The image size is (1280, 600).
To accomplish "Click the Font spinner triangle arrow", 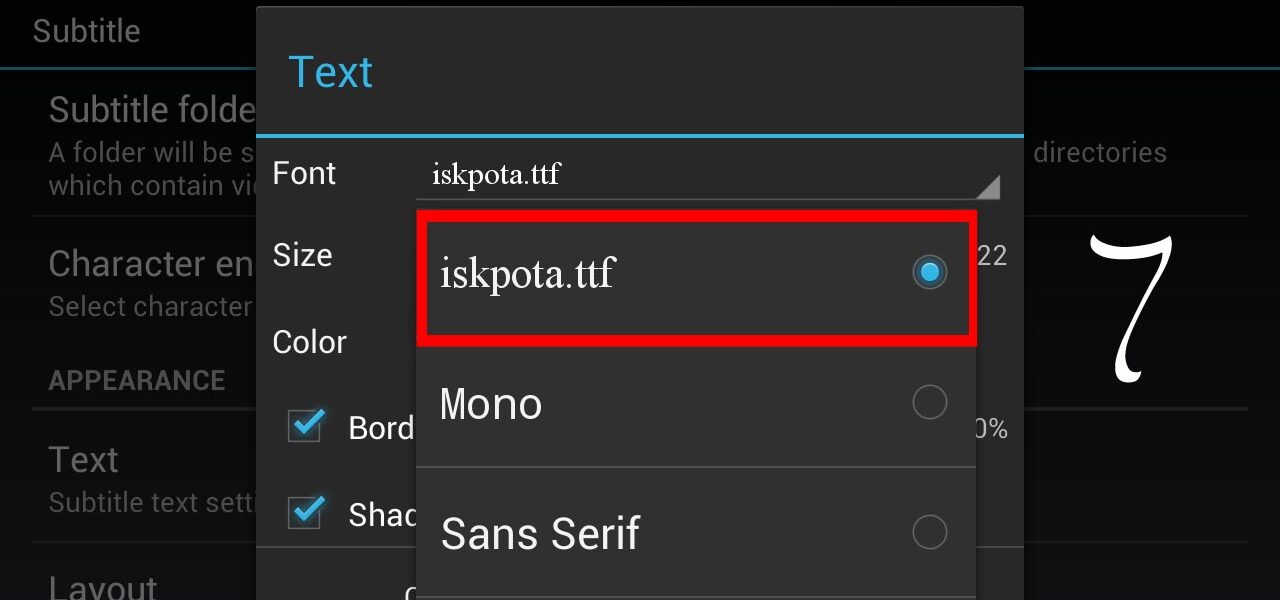I will [x=987, y=186].
